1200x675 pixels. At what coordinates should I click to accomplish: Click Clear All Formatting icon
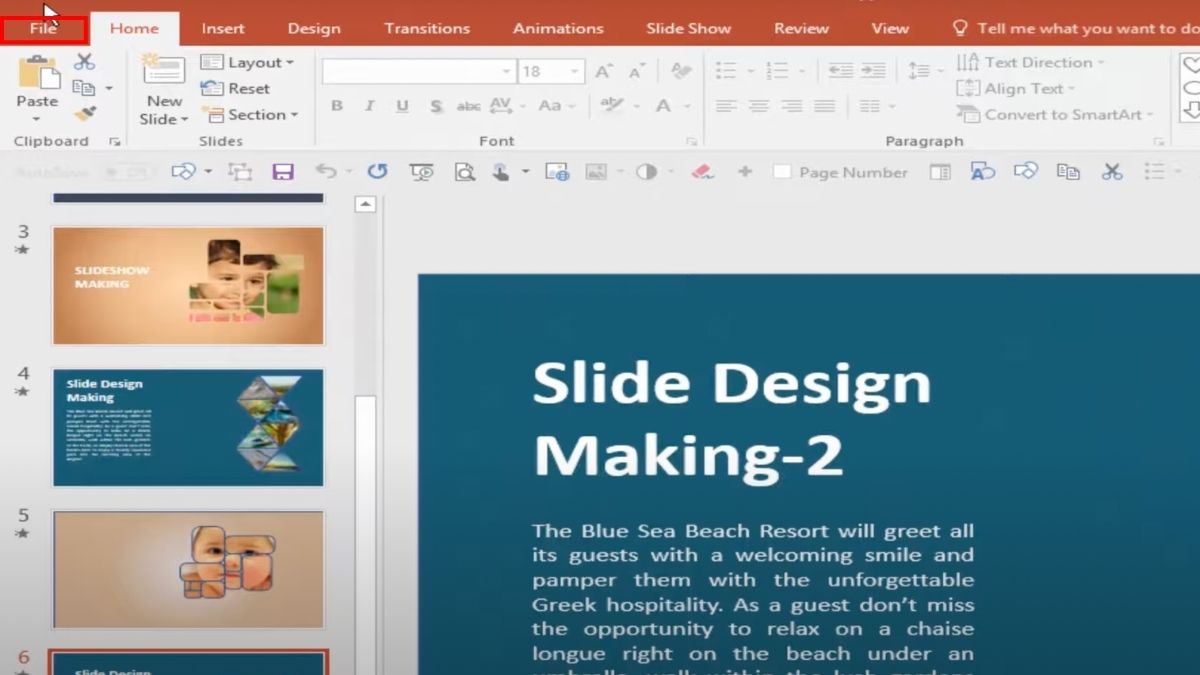point(681,71)
